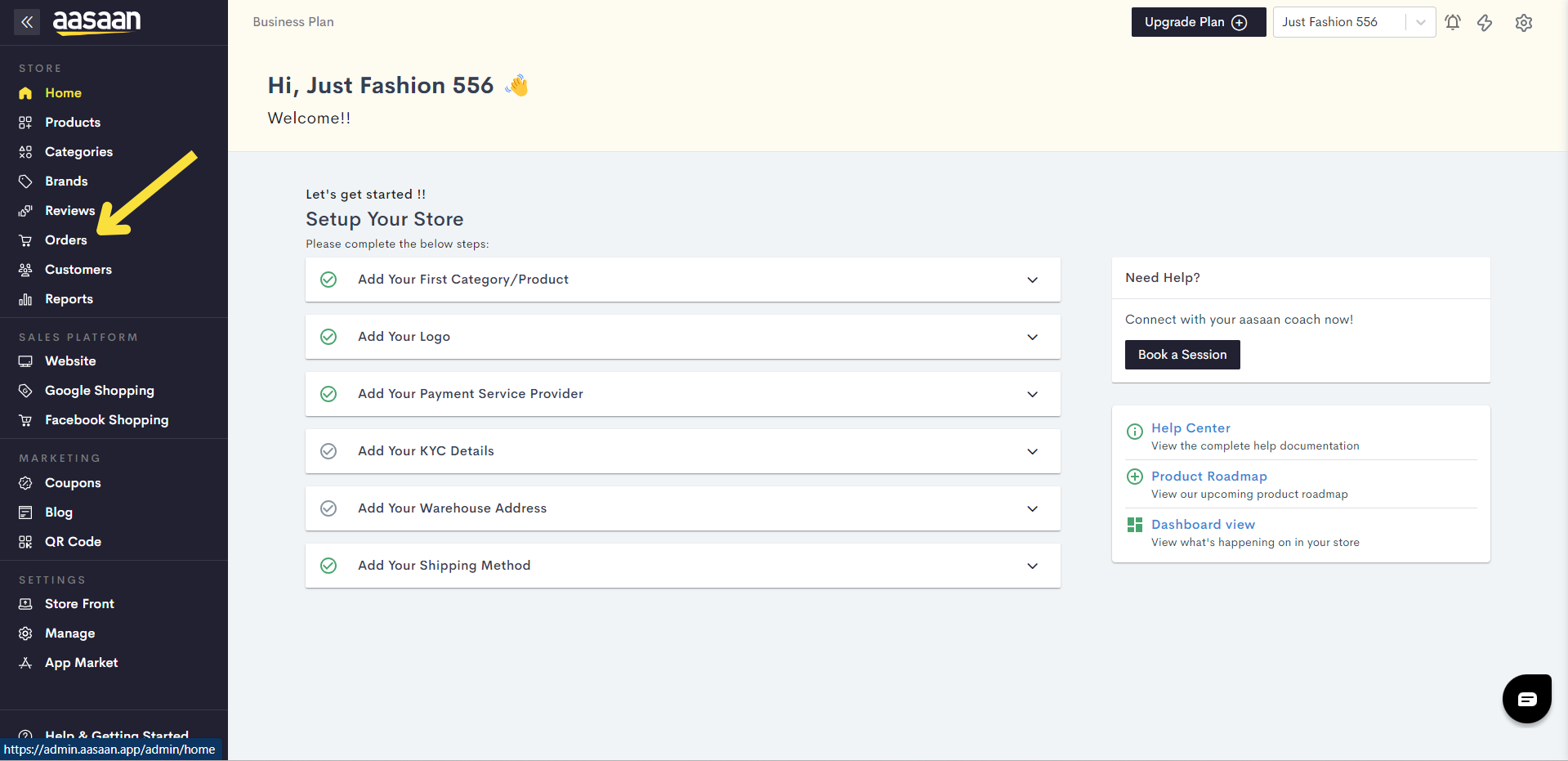Click the aasaan logo

click(96, 22)
